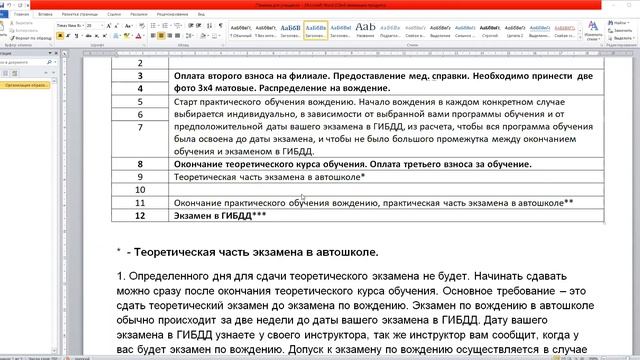Click Sort icon in Paragraph group
The height and width of the screenshot is (360, 640).
point(209,26)
